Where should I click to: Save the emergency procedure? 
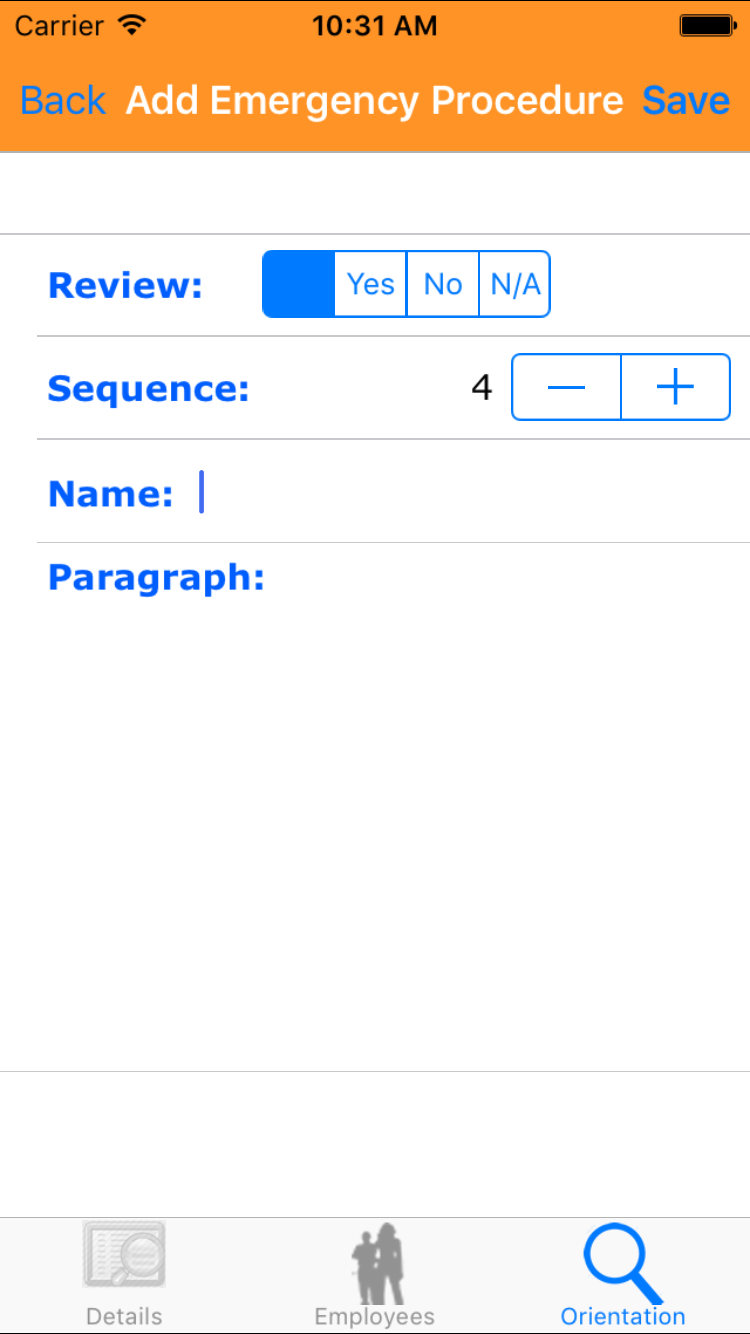click(686, 101)
